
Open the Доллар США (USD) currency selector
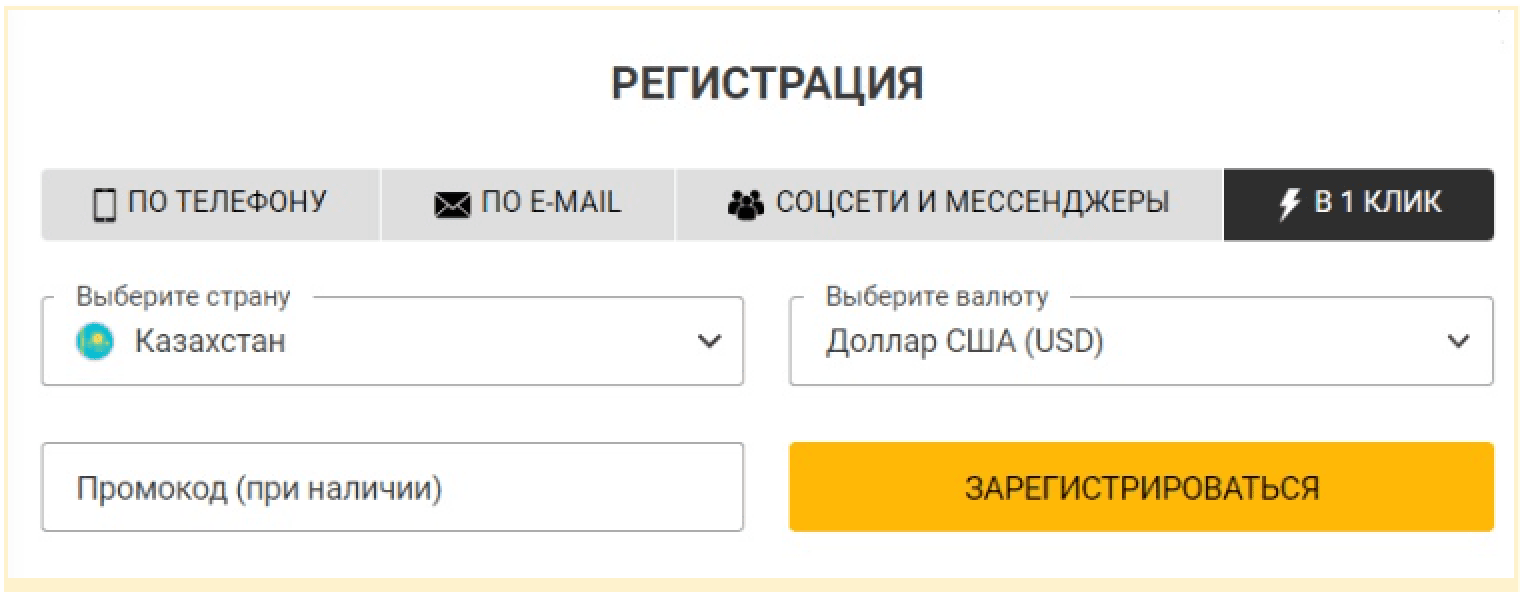1140,341
